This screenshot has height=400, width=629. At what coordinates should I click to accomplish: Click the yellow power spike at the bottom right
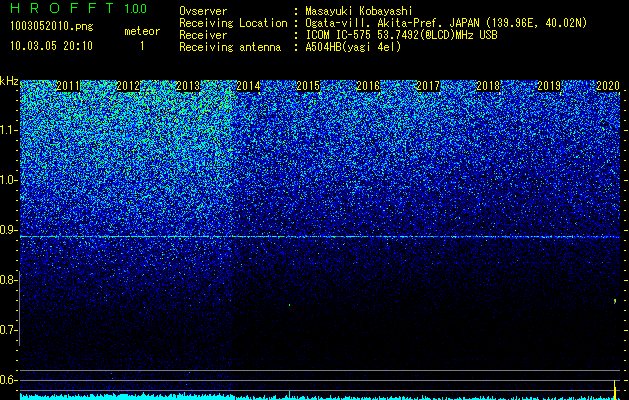(x=615, y=389)
